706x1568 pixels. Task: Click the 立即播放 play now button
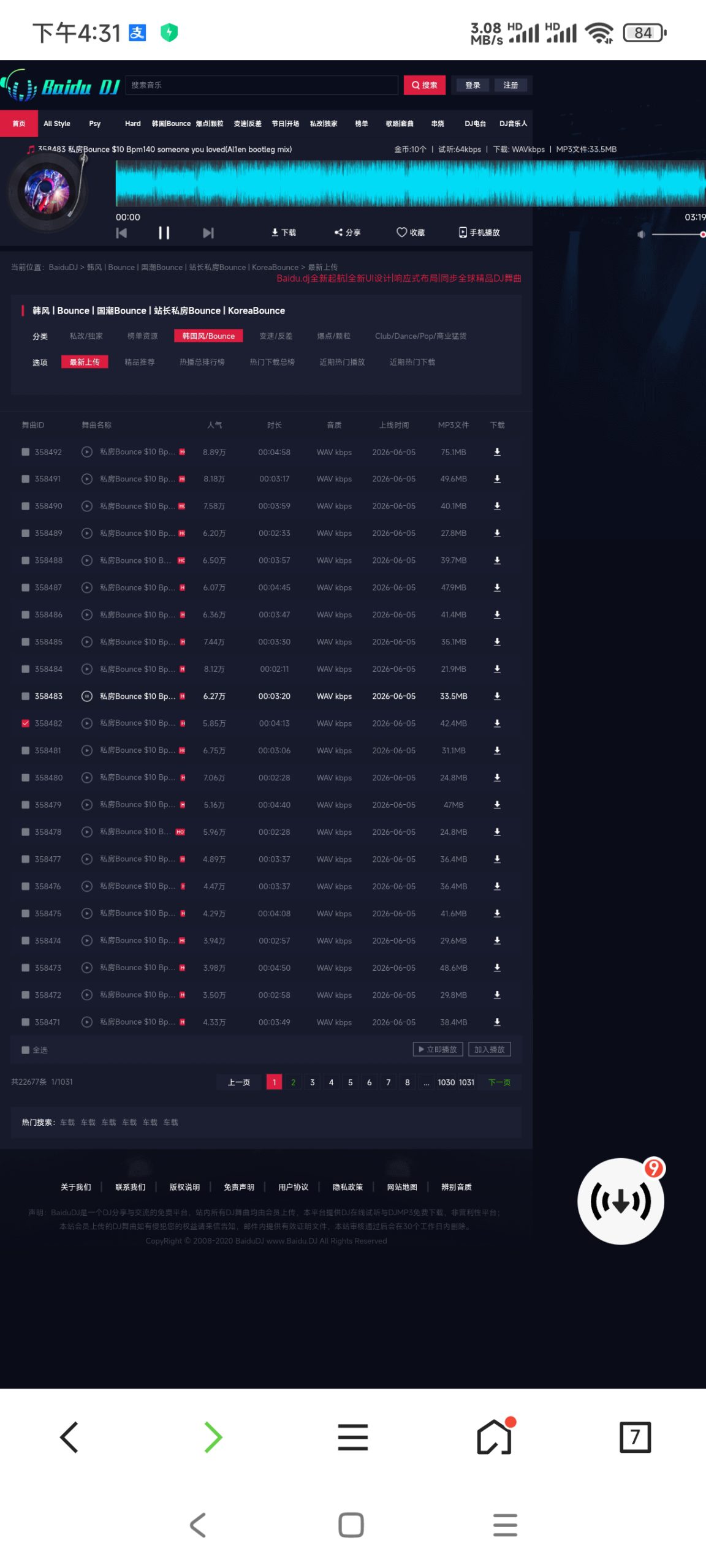click(438, 1049)
